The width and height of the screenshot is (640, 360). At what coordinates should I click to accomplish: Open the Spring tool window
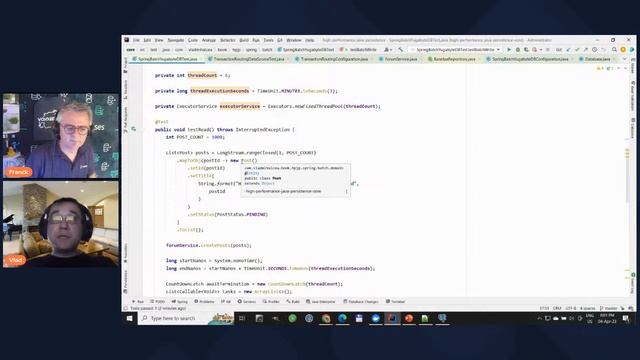[180, 302]
